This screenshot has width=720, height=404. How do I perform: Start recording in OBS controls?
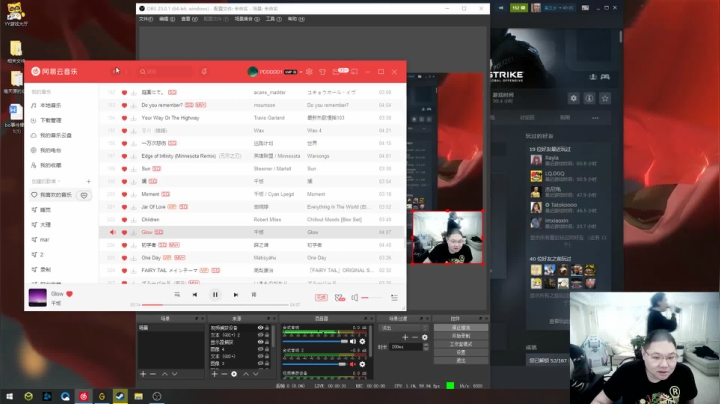coord(461,336)
